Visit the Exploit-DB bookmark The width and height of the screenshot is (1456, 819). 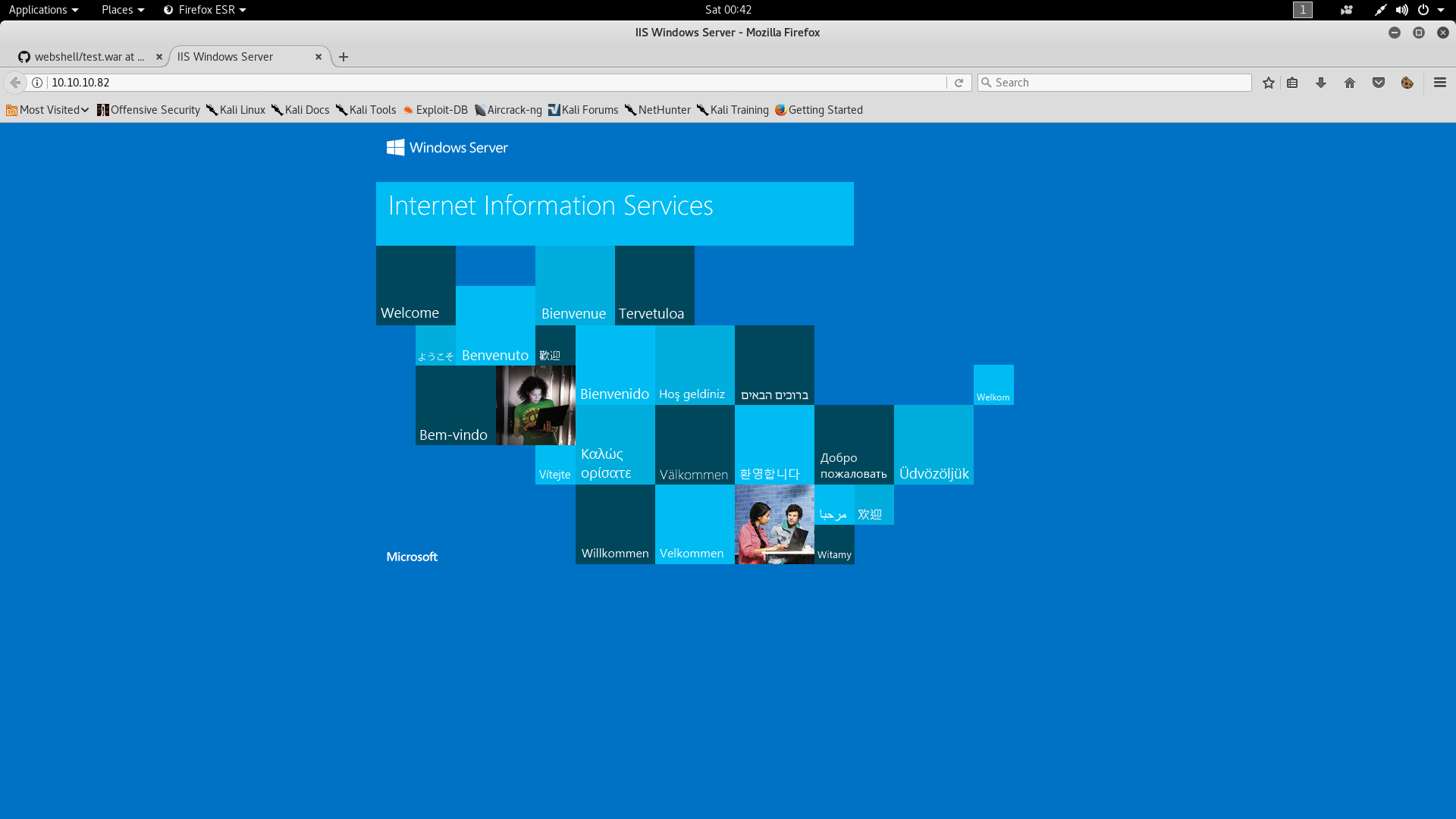click(x=436, y=110)
